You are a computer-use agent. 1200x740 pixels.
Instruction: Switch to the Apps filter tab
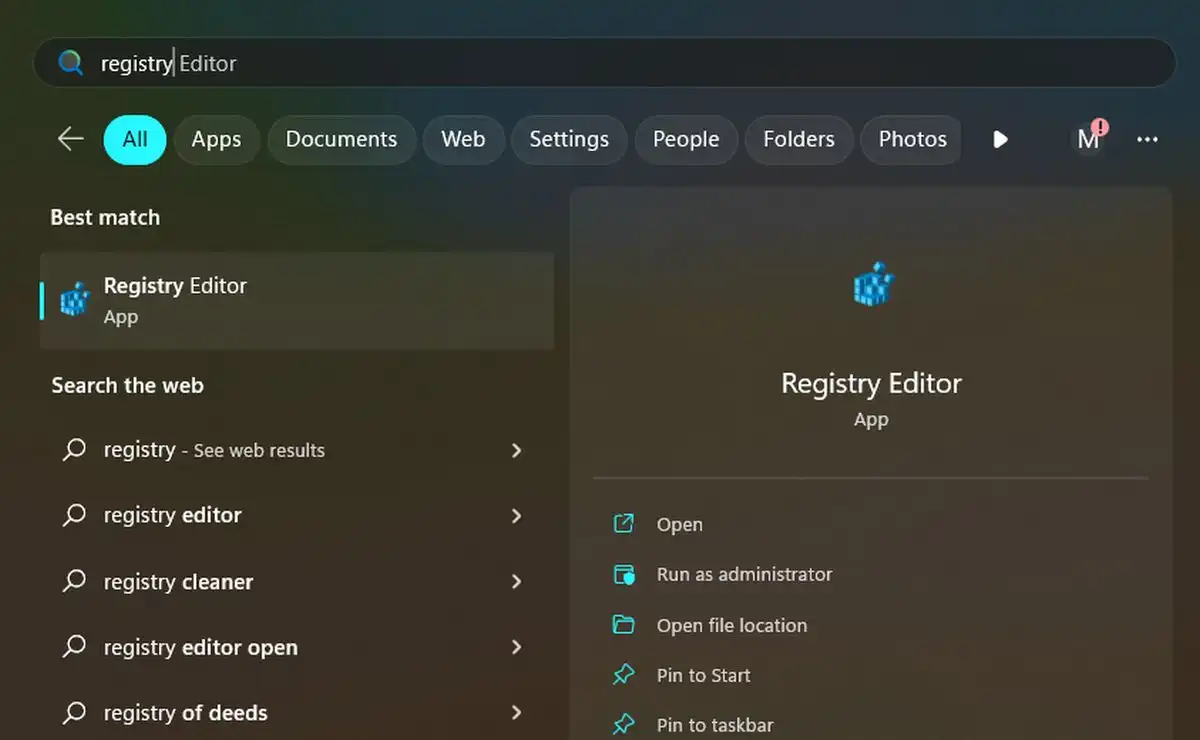click(x=217, y=139)
